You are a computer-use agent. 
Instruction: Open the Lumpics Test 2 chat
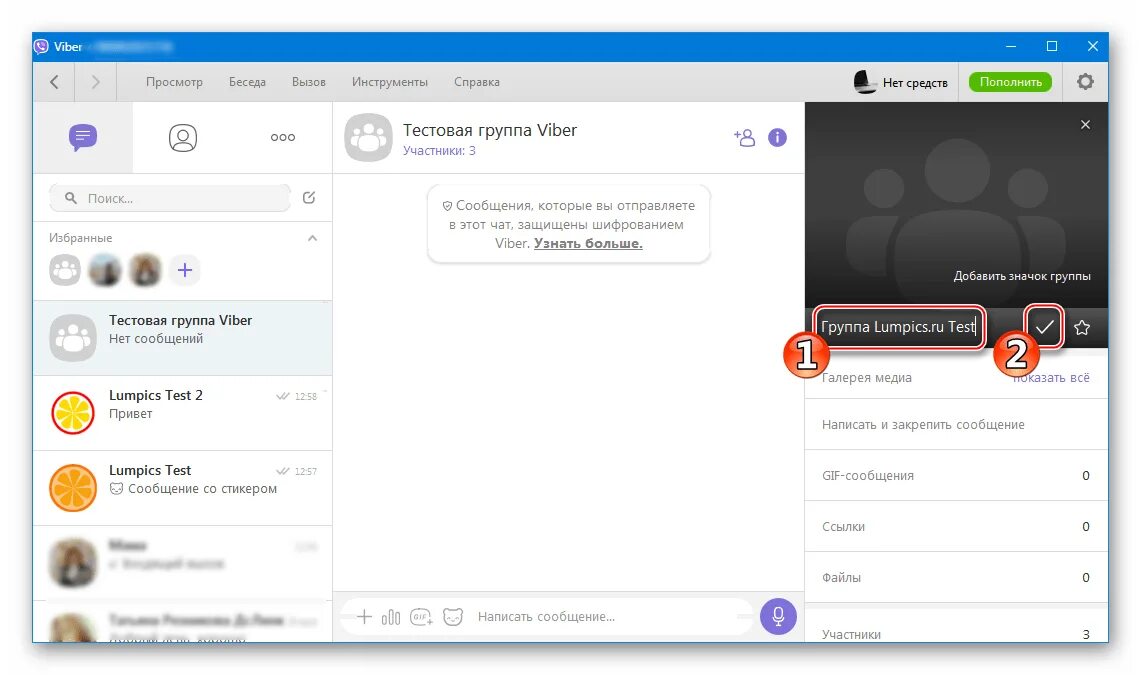coord(183,412)
